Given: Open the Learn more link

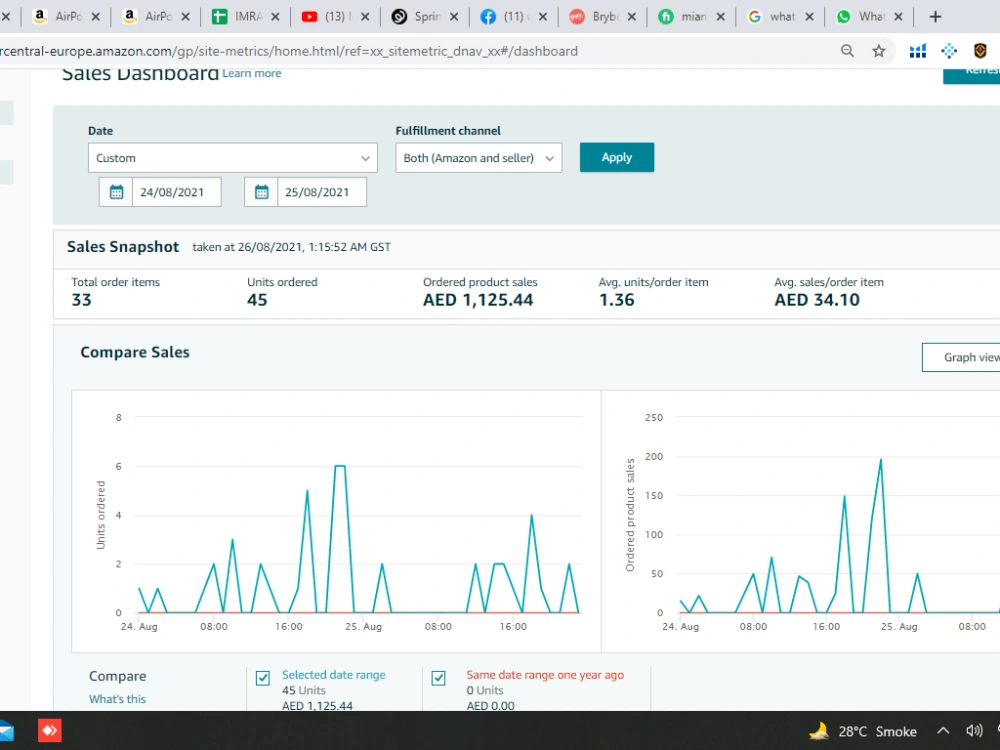Looking at the screenshot, I should (252, 73).
